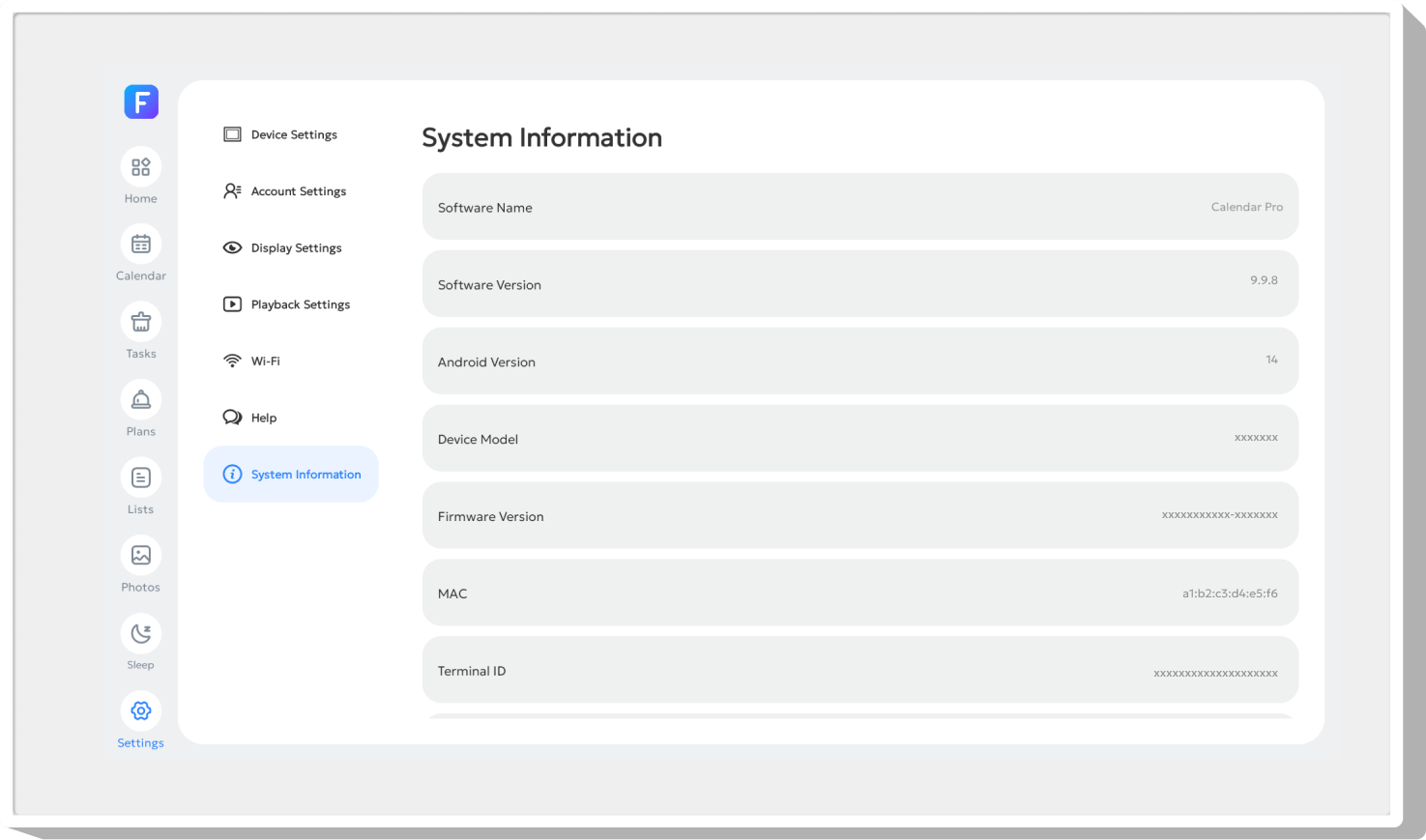This screenshot has height=840, width=1426.
Task: Open the Calendar sidebar icon
Action: (141, 244)
